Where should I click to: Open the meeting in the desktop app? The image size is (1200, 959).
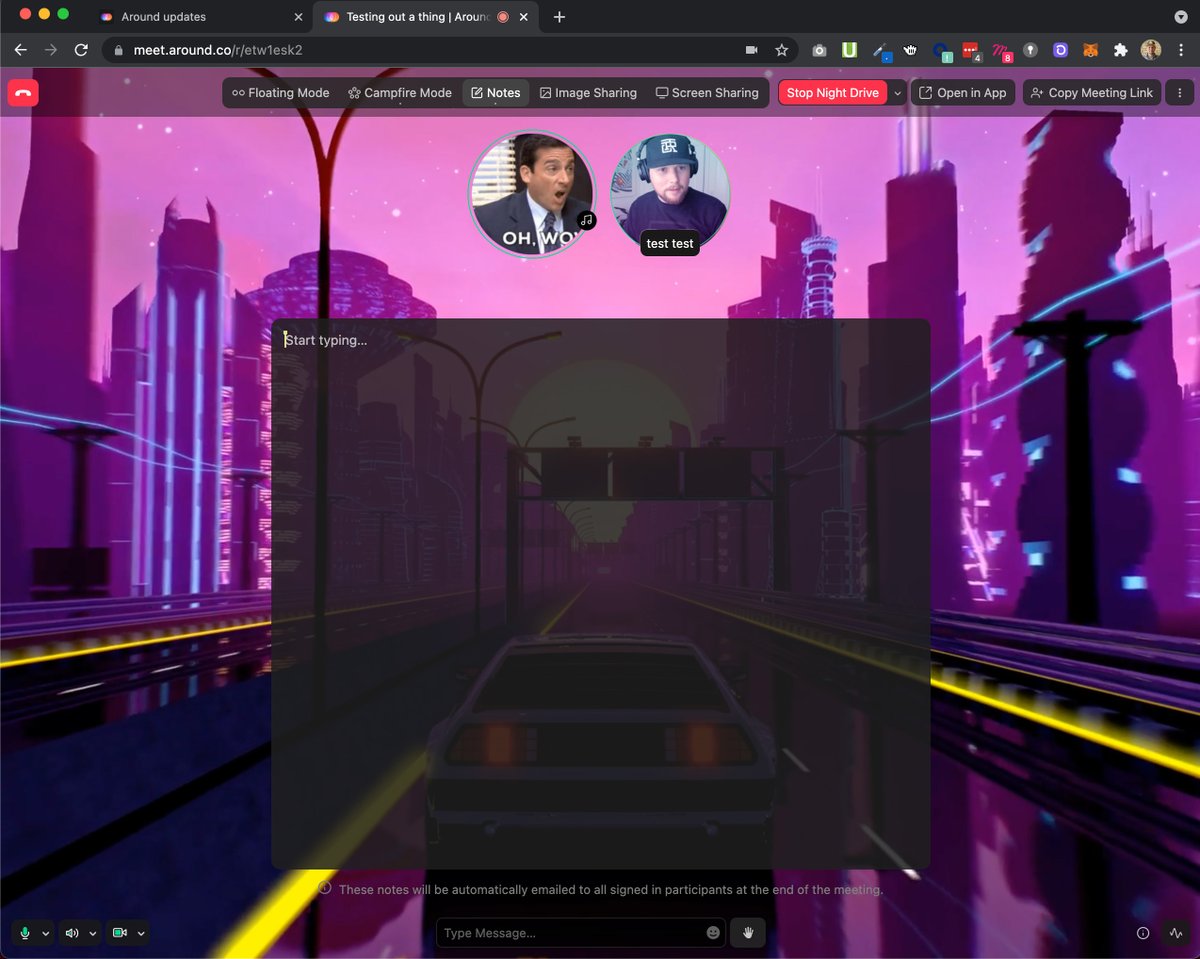[963, 92]
